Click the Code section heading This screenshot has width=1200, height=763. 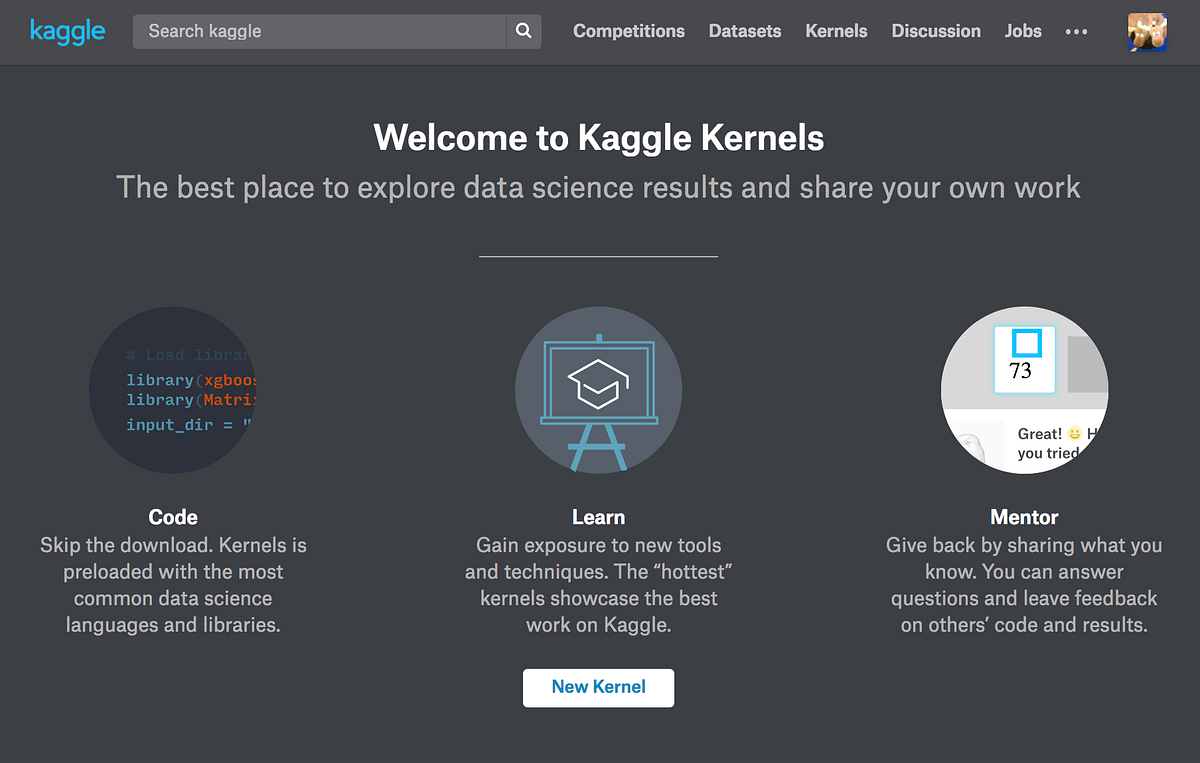(x=172, y=517)
